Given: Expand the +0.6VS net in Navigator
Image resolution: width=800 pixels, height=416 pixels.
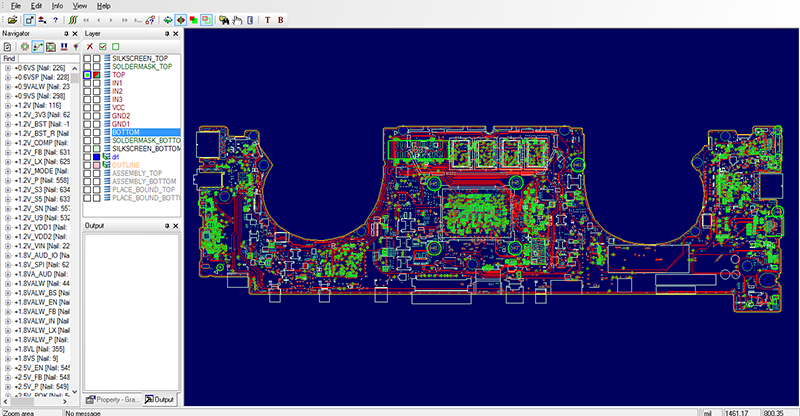Looking at the screenshot, I should coord(8,68).
